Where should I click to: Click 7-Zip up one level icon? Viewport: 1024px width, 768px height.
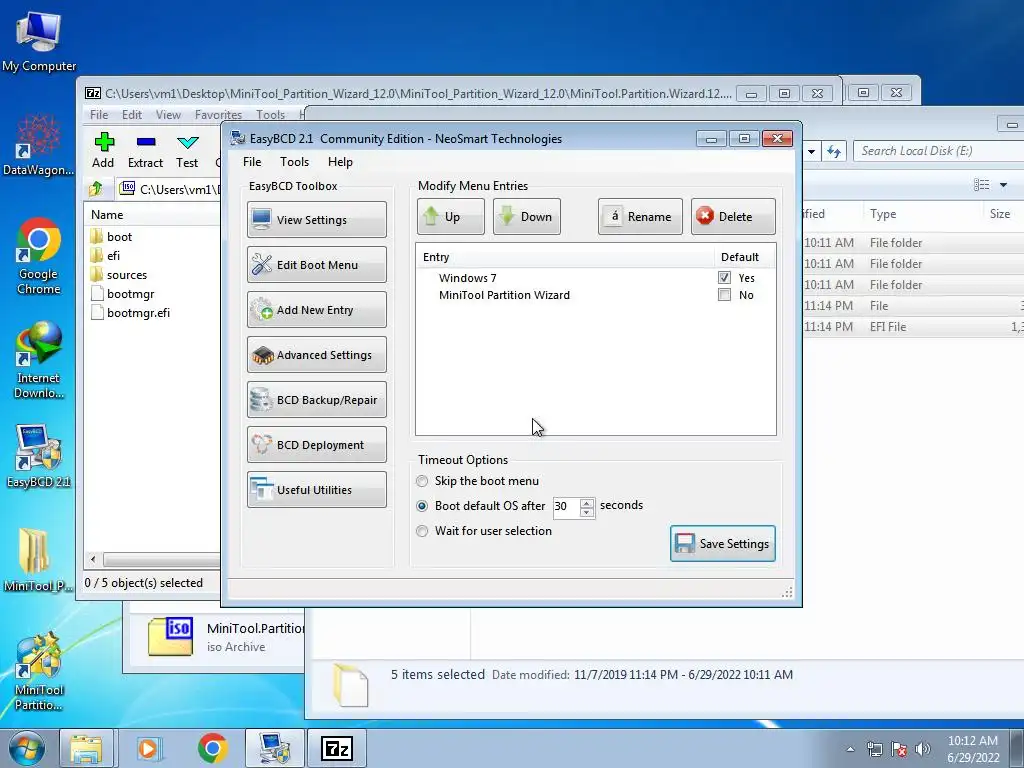[95, 189]
